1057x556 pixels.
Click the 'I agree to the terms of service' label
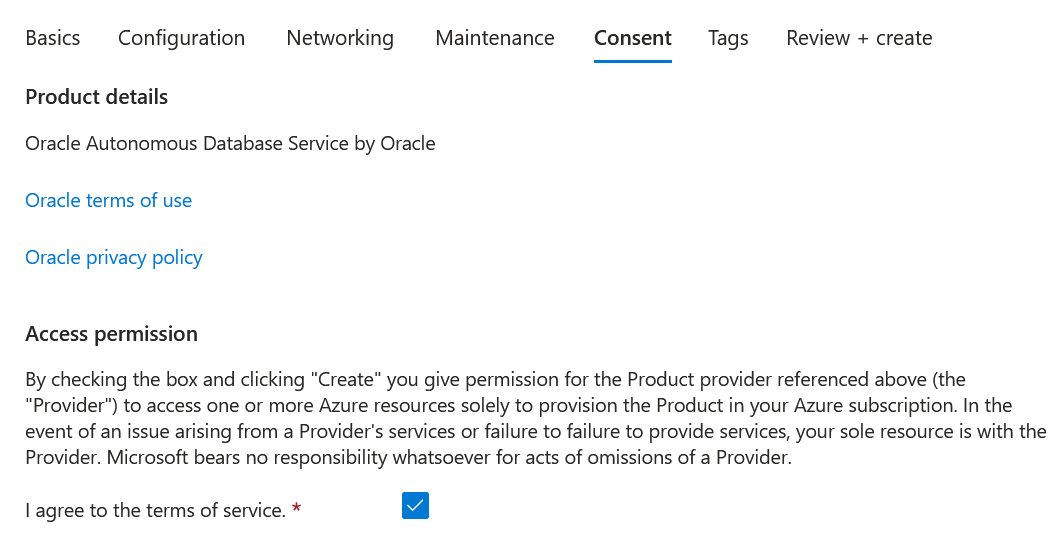coord(155,511)
